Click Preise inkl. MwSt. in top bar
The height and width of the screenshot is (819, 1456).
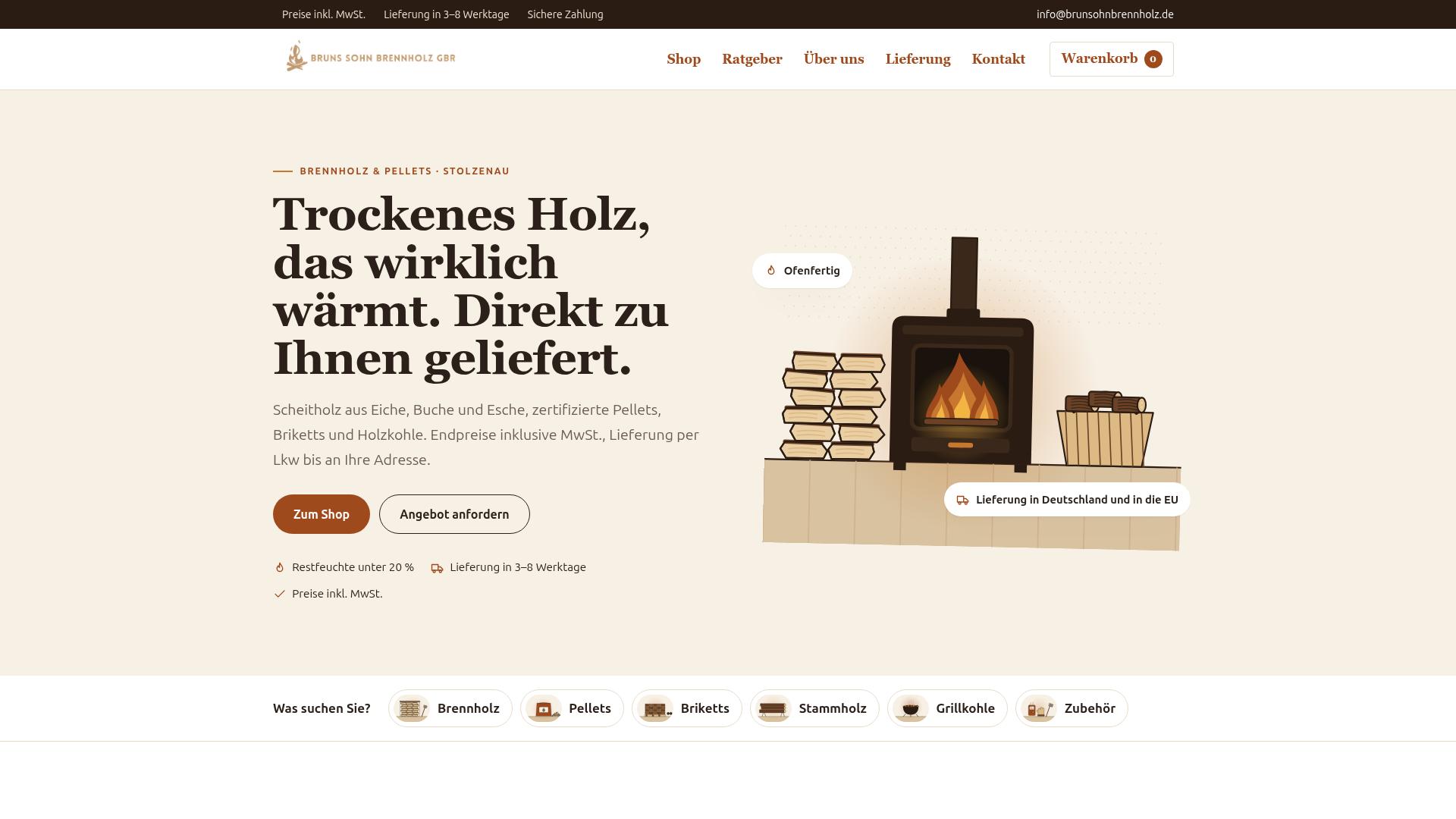323,14
